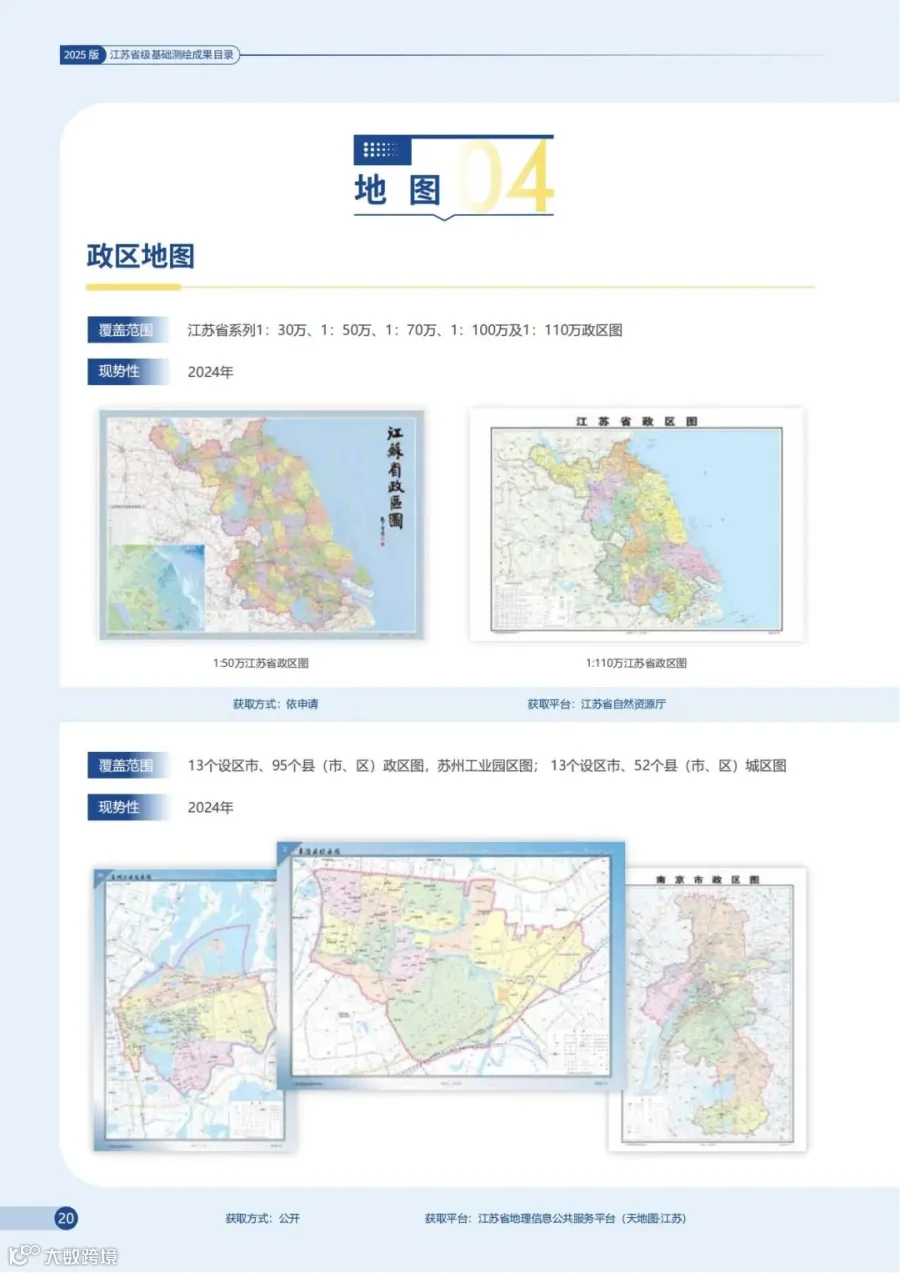
Task: Click the caption 1:110万江苏省政区图
Action: click(x=637, y=663)
